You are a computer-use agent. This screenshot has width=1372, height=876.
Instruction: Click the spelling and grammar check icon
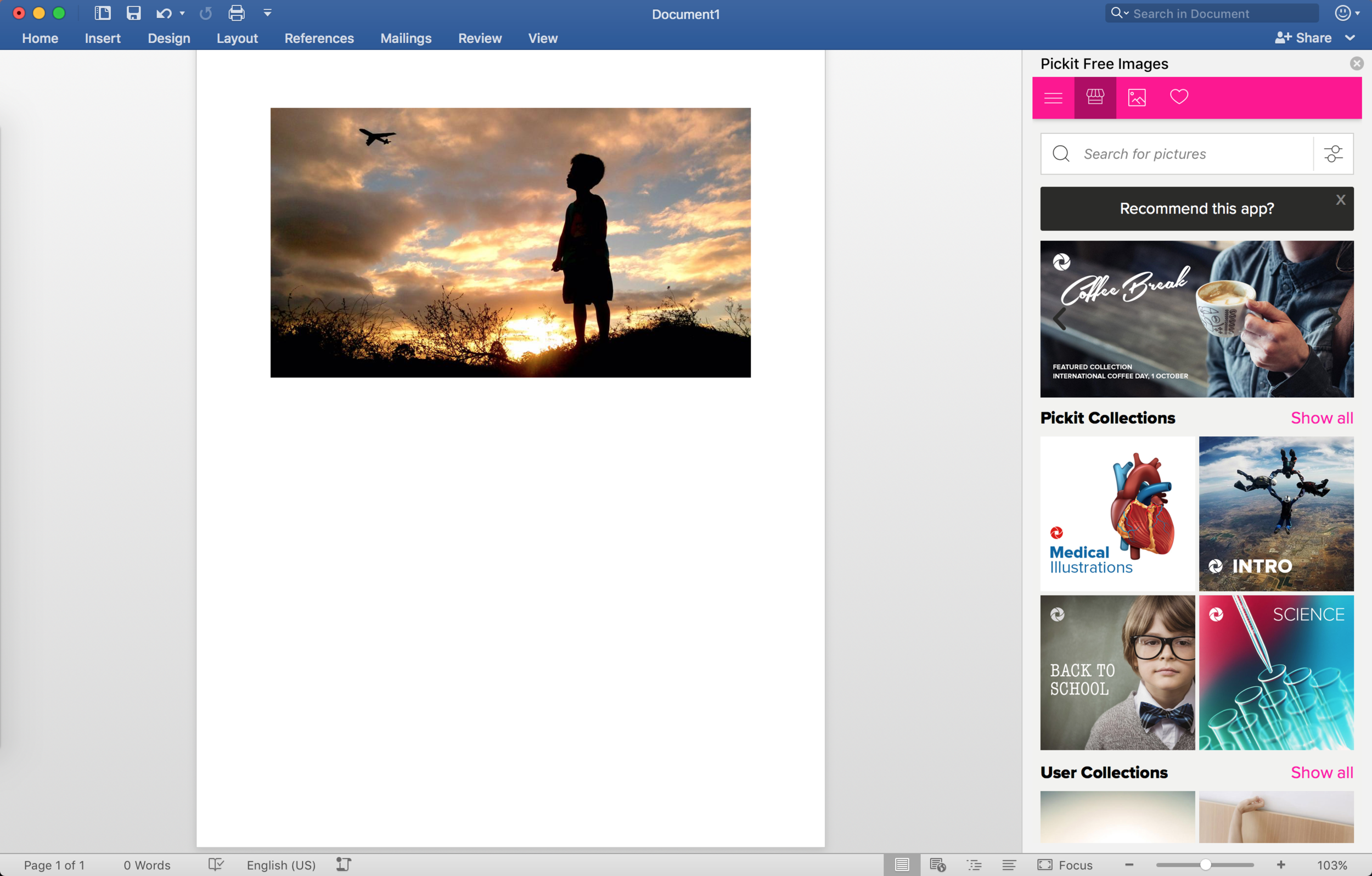pos(216,864)
